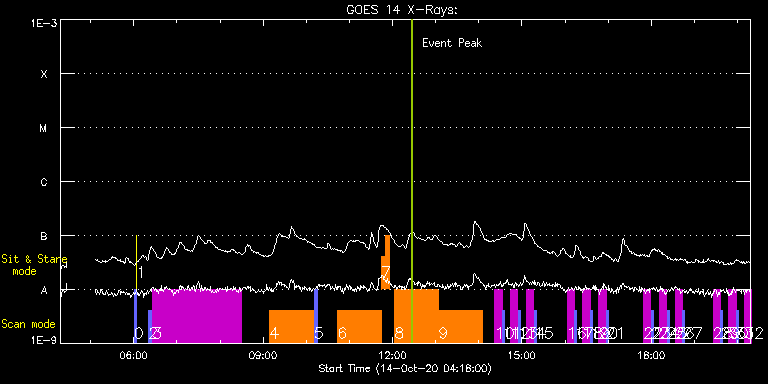Image resolution: width=768 pixels, height=384 pixels.
Task: Click the 'Start Time (14-Oct-20 04:16:00)' caption
Action: click(405, 368)
